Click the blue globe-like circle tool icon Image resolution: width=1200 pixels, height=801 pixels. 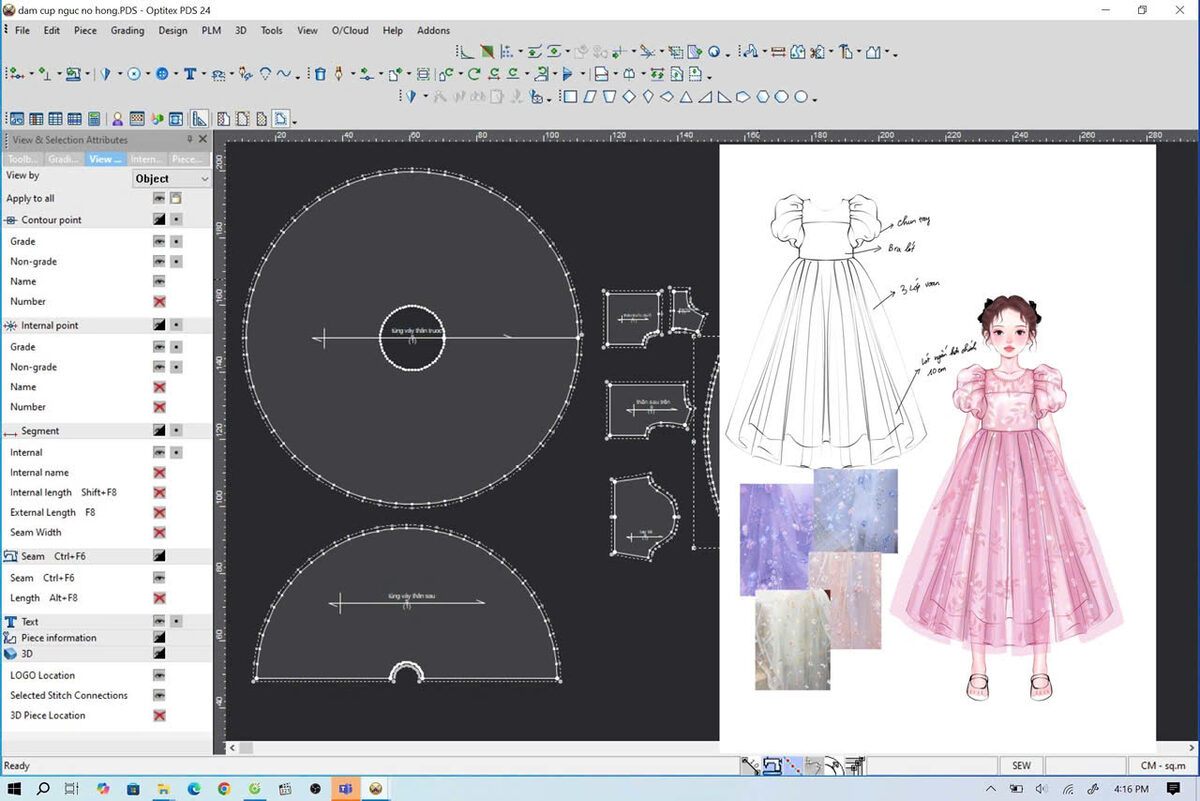click(161, 73)
